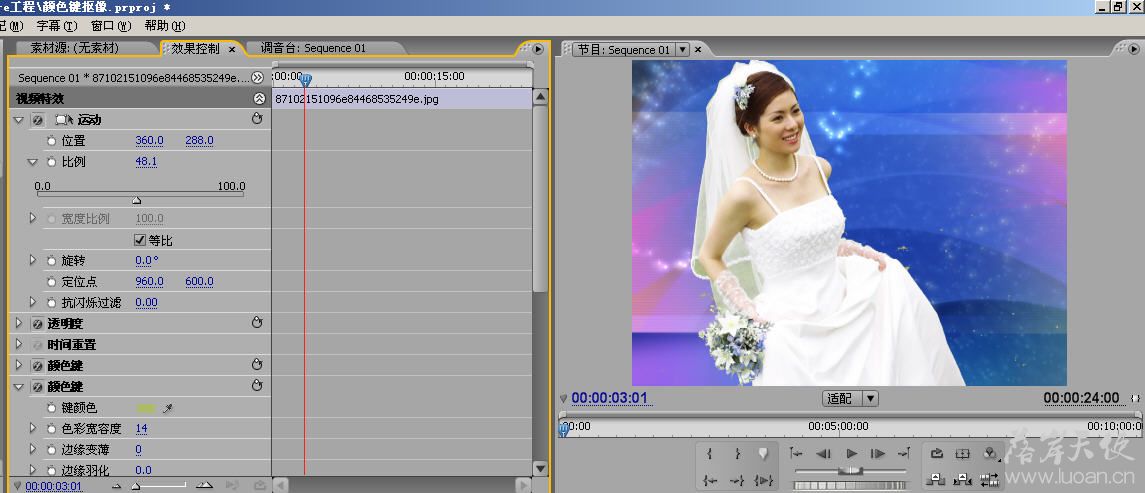Zoom in the effect timeline large mountain icon

pos(205,485)
